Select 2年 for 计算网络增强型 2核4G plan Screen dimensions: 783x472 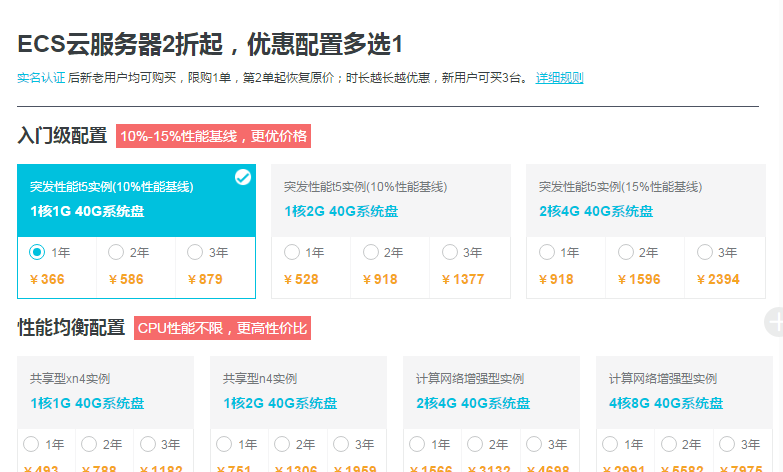[475, 444]
